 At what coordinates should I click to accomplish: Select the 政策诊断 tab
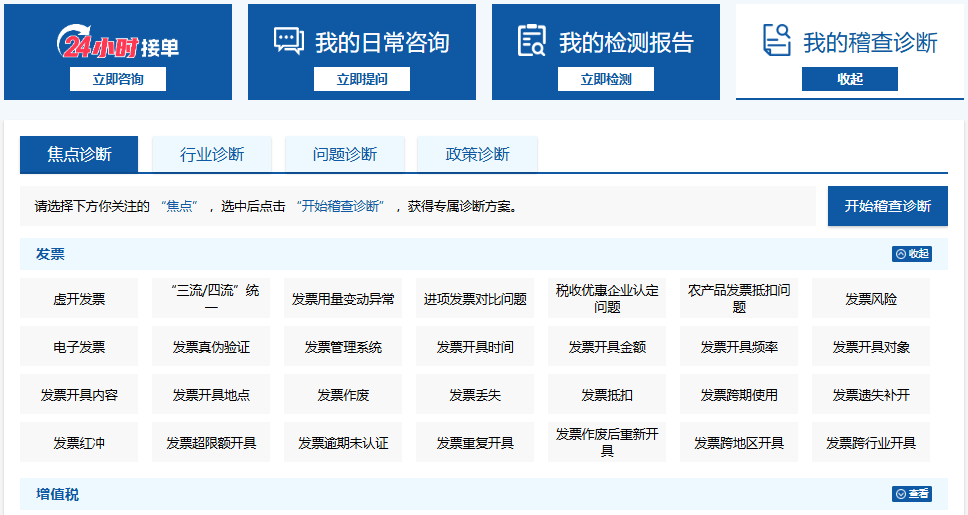(477, 154)
